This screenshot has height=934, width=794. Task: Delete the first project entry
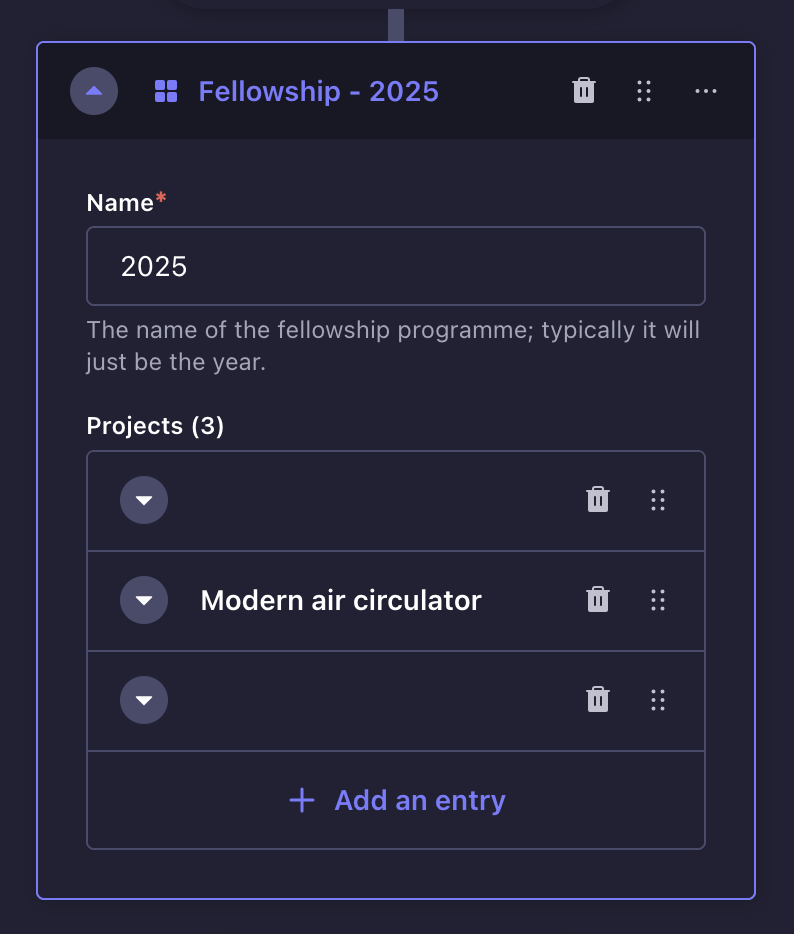pyautogui.click(x=598, y=500)
